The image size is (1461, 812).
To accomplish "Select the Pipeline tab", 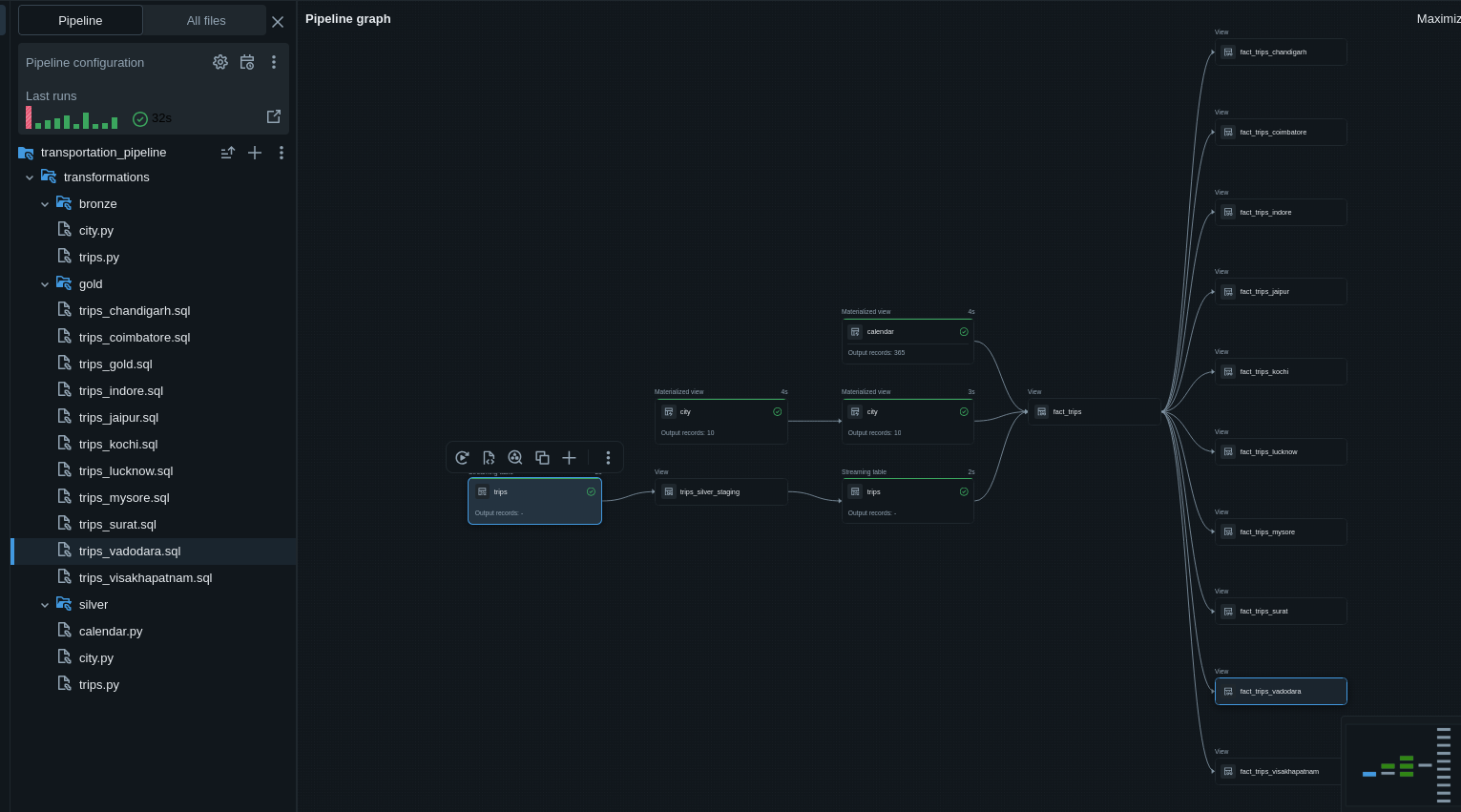I will tap(79, 20).
